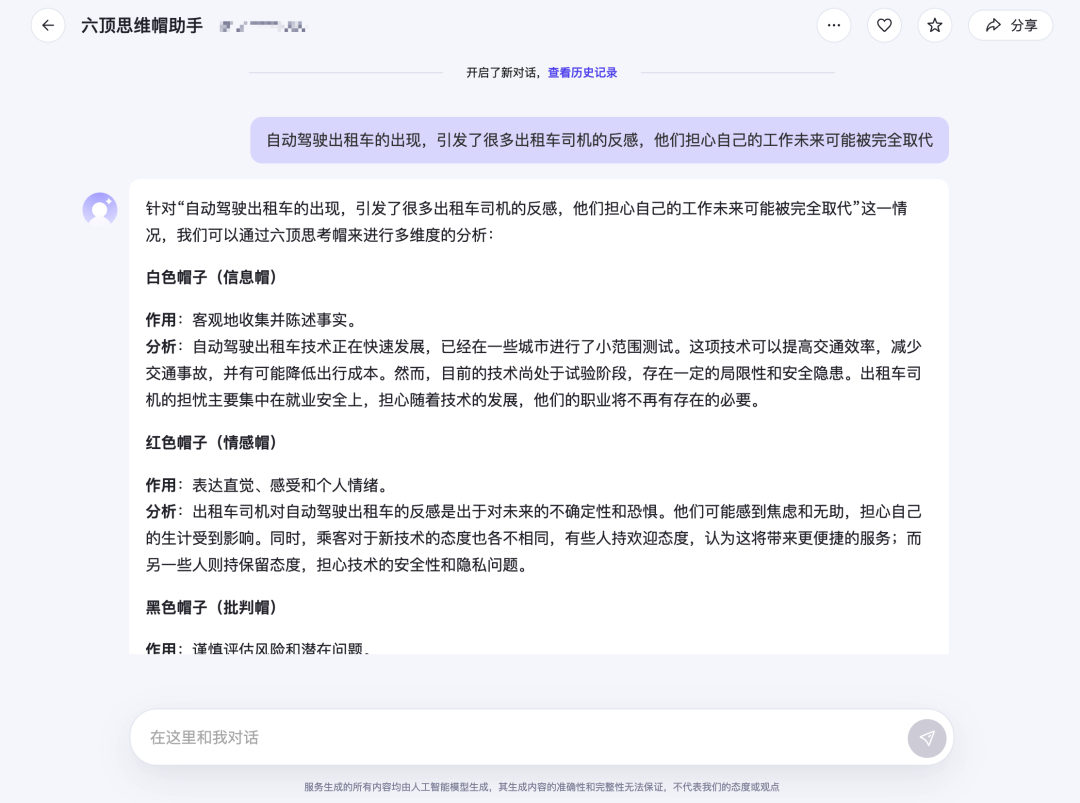
Task: Select the 六顶思维帽助手 title text
Action: click(x=142, y=26)
